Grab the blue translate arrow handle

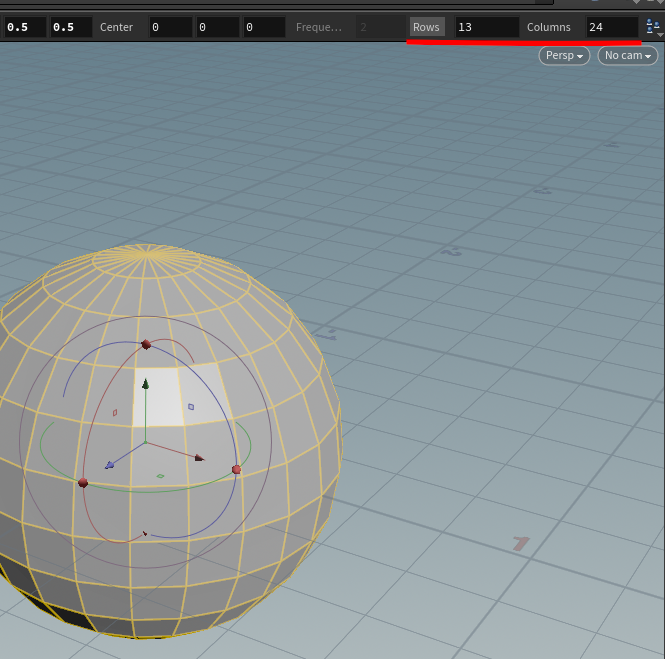click(109, 465)
